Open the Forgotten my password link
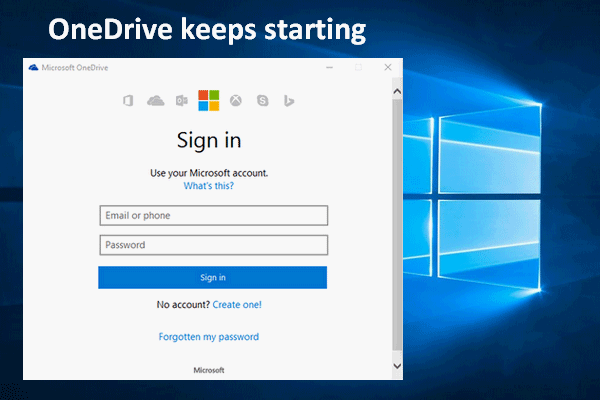Viewport: 600px width, 400px height. point(209,337)
